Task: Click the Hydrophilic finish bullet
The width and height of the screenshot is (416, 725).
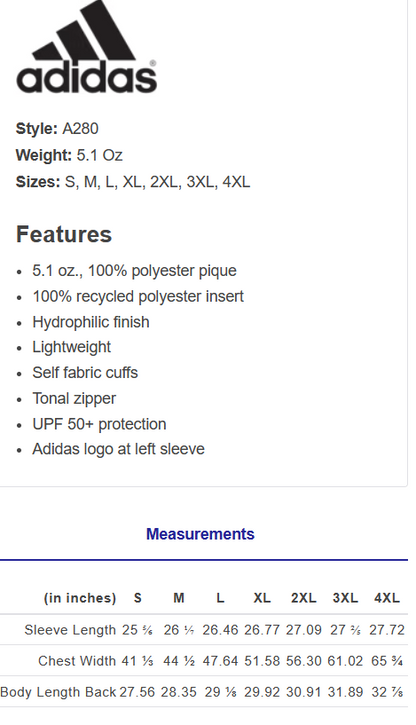Action: pyautogui.click(x=91, y=322)
